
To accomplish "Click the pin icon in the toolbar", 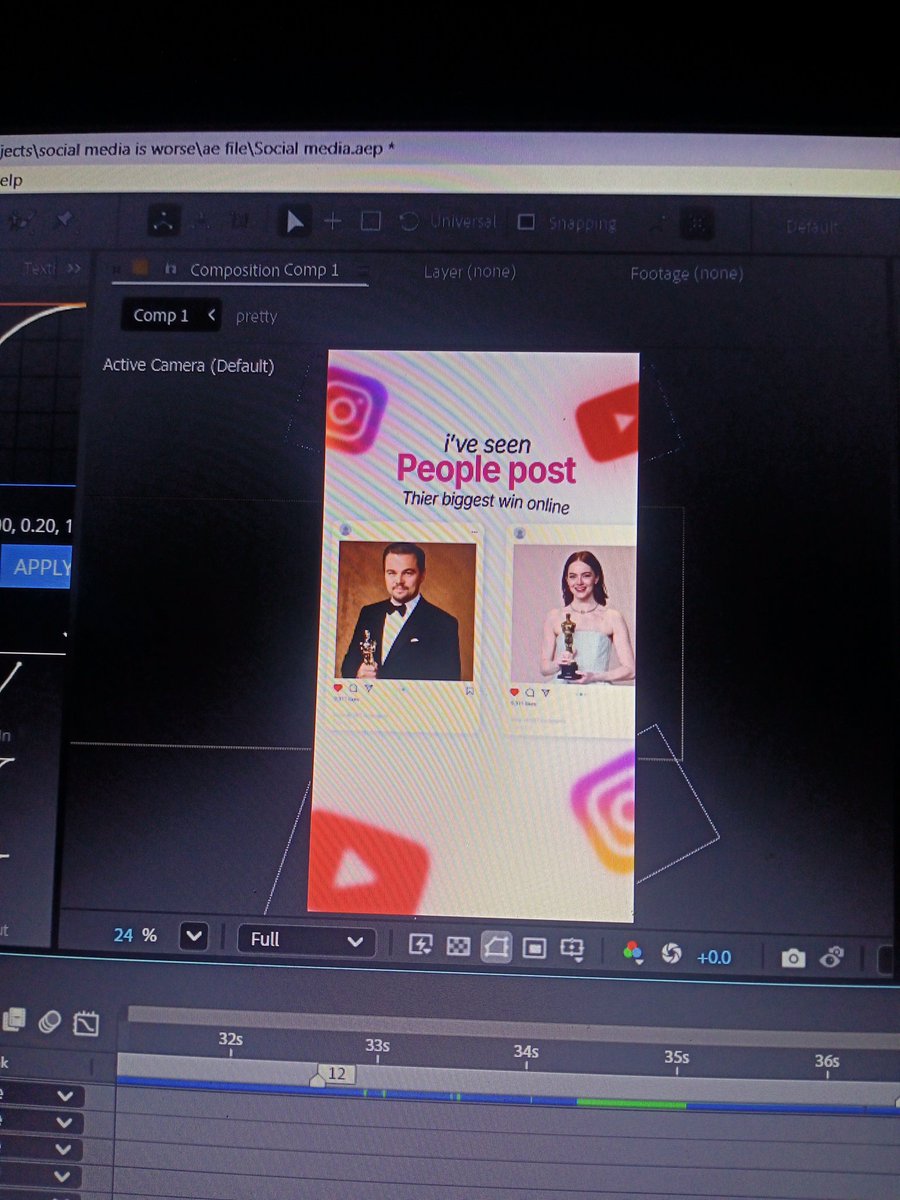I will point(62,221).
